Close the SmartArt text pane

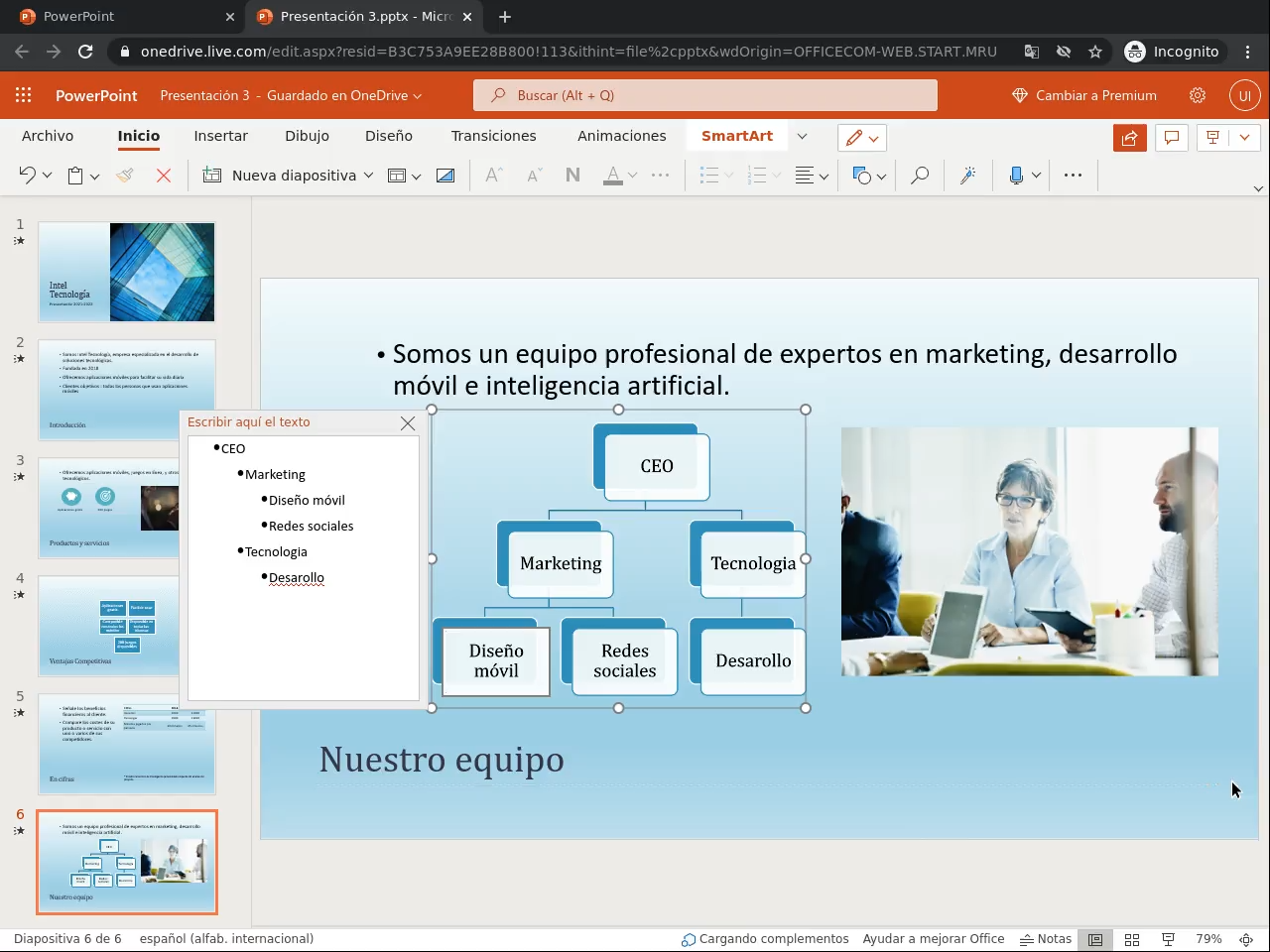[408, 423]
